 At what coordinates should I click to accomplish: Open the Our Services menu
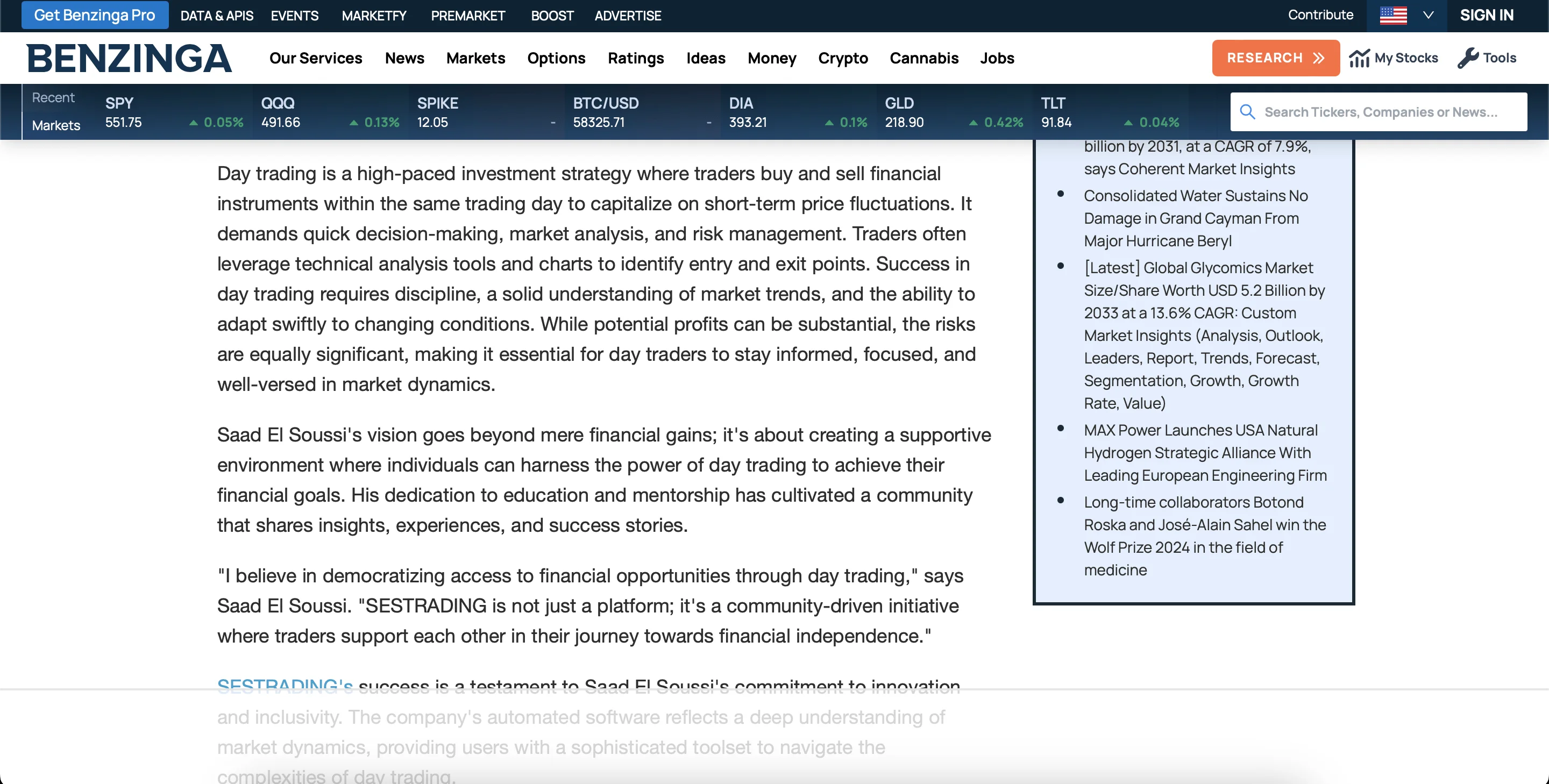click(315, 58)
